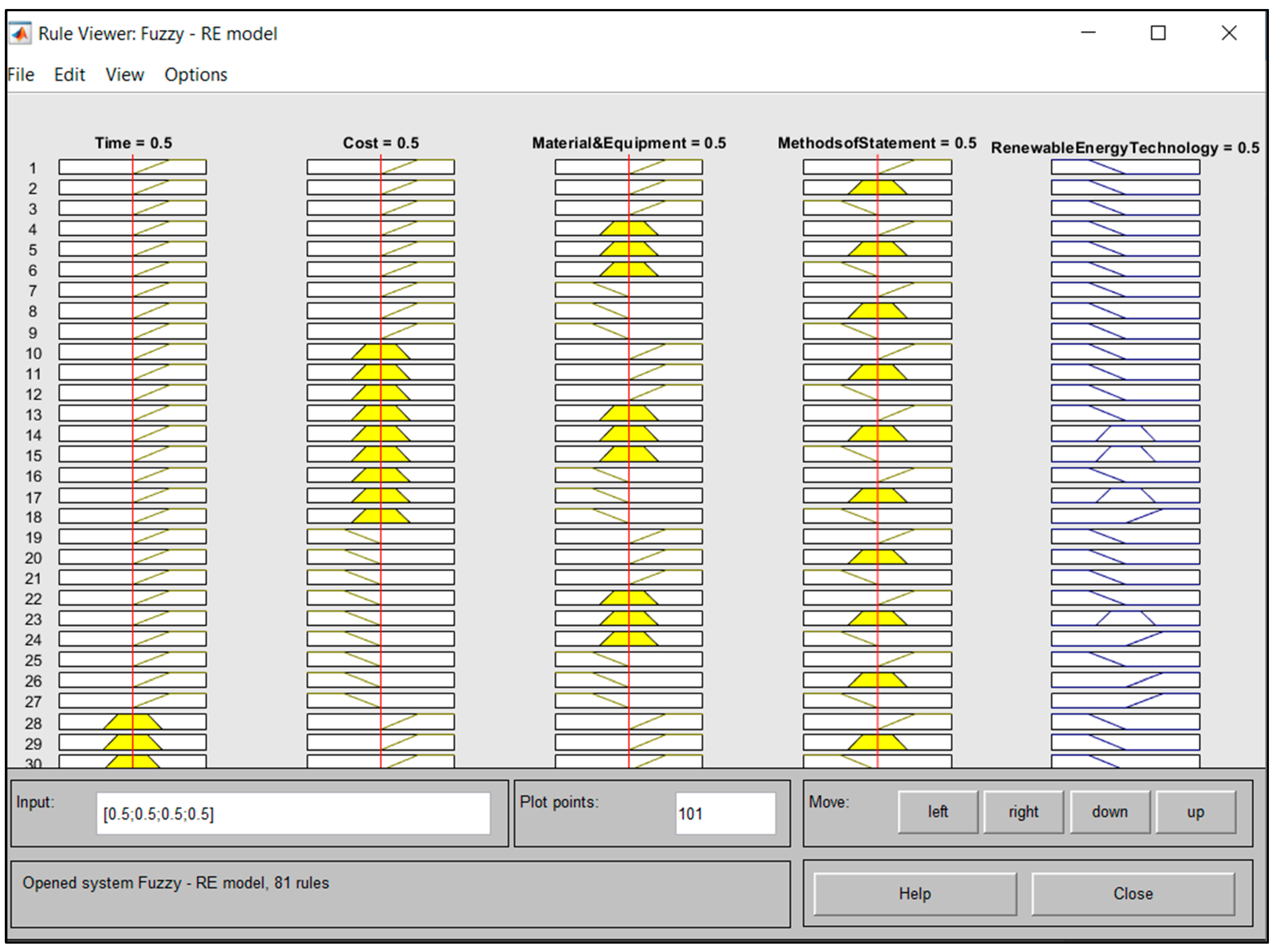Click the Close button at bottom right
The width and height of the screenshot is (1276, 952).
tap(1133, 894)
